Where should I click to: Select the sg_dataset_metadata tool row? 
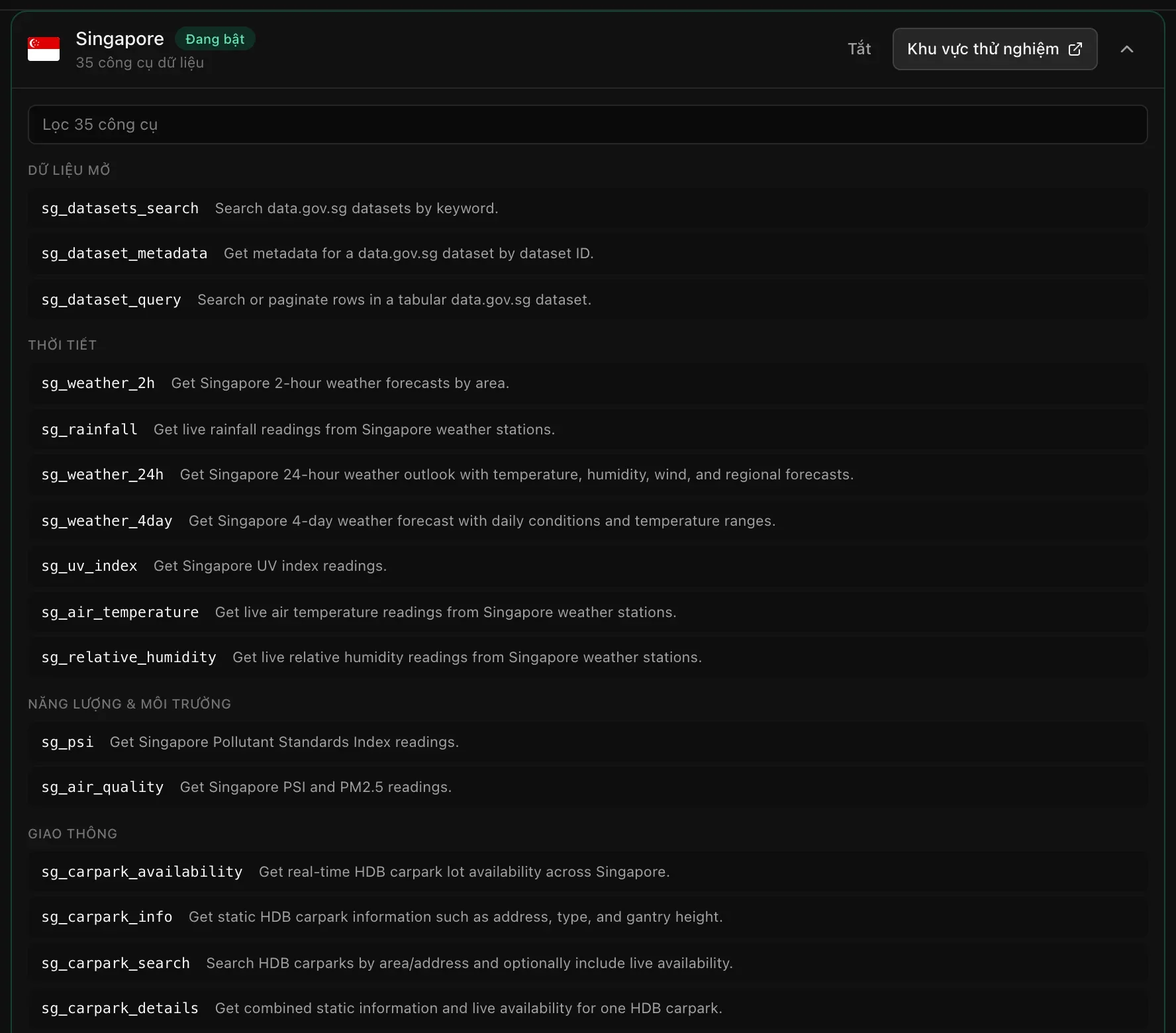587,254
